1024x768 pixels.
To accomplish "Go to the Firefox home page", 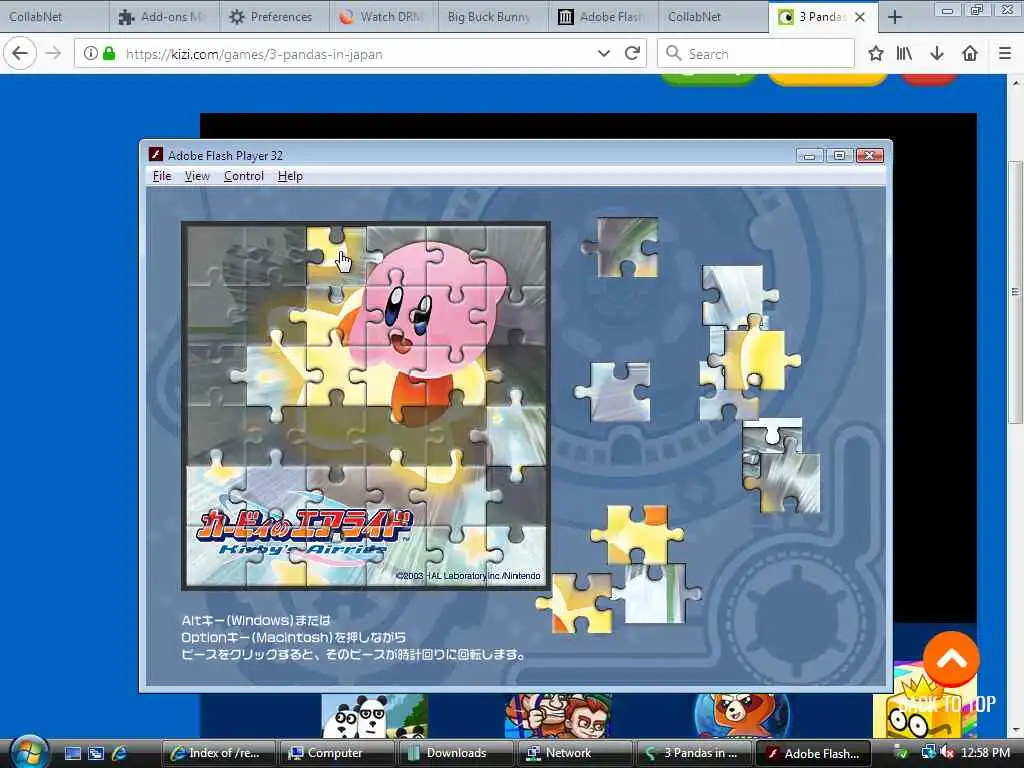I will (970, 54).
